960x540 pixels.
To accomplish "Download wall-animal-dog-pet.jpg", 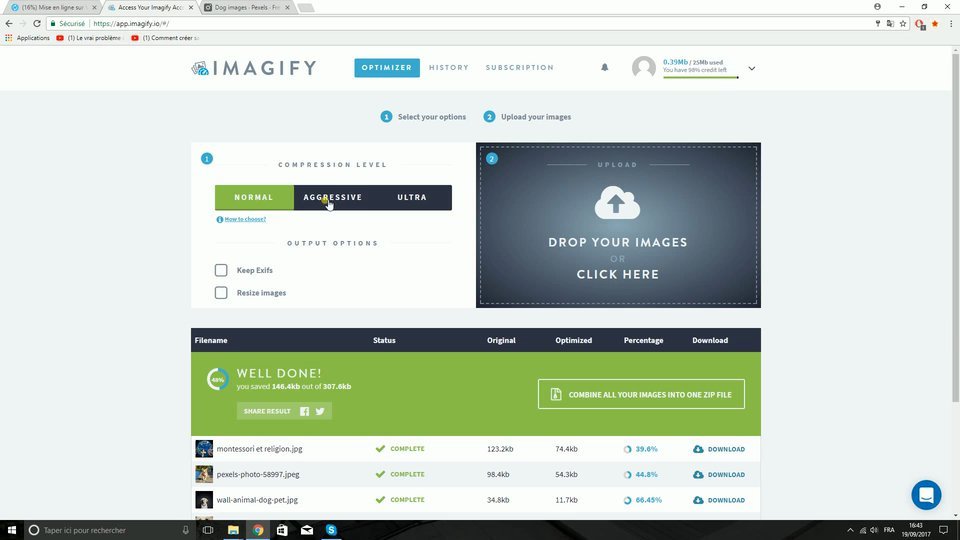I will (719, 500).
